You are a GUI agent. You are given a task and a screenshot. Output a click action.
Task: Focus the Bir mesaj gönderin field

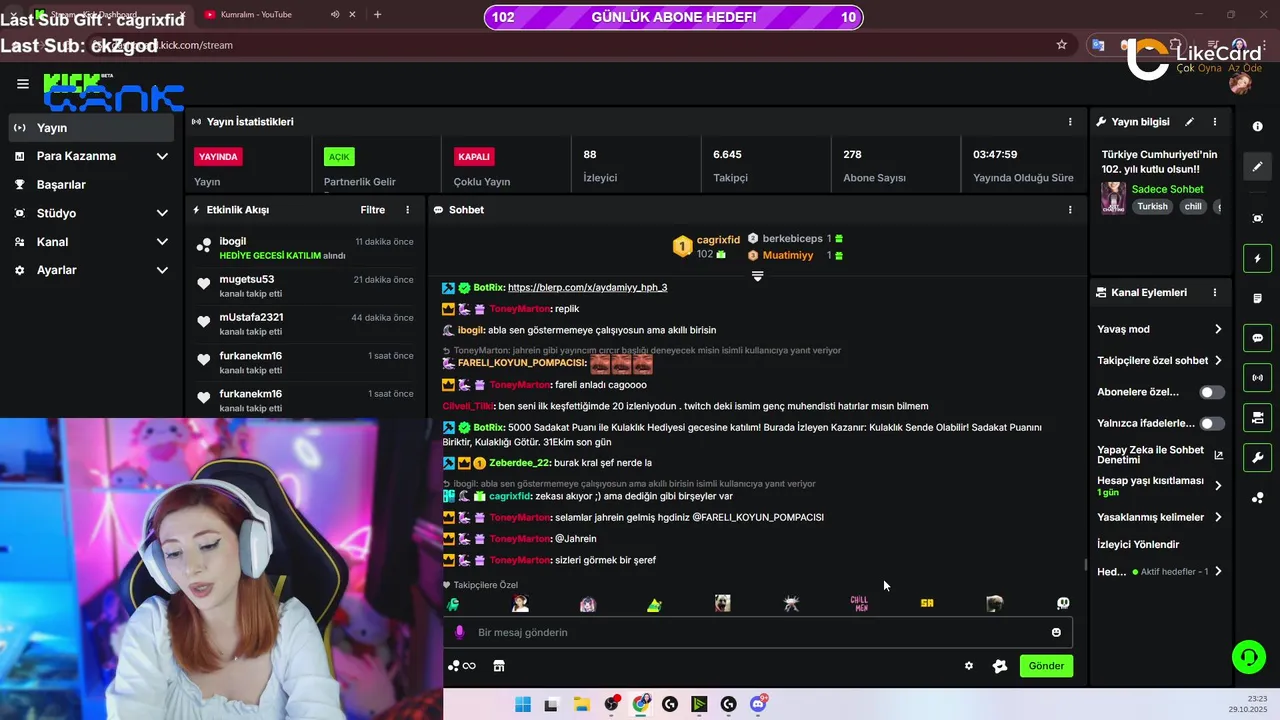(757, 632)
